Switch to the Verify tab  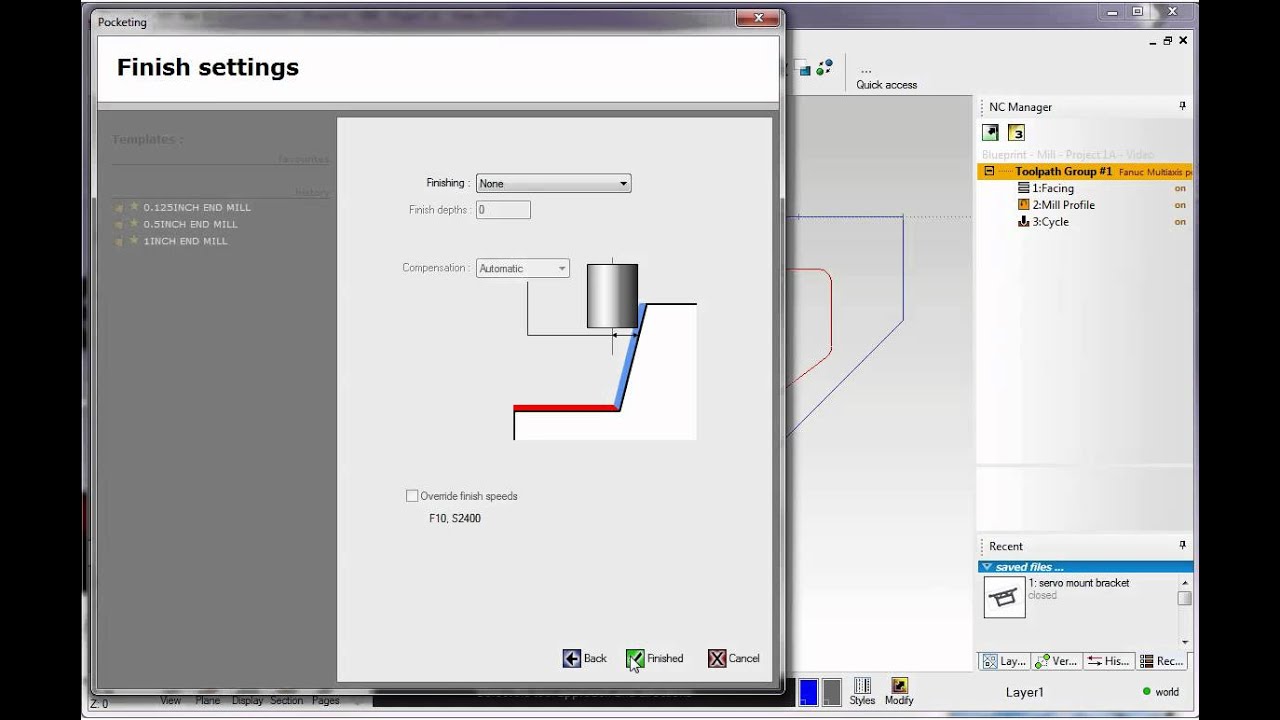(x=1056, y=661)
